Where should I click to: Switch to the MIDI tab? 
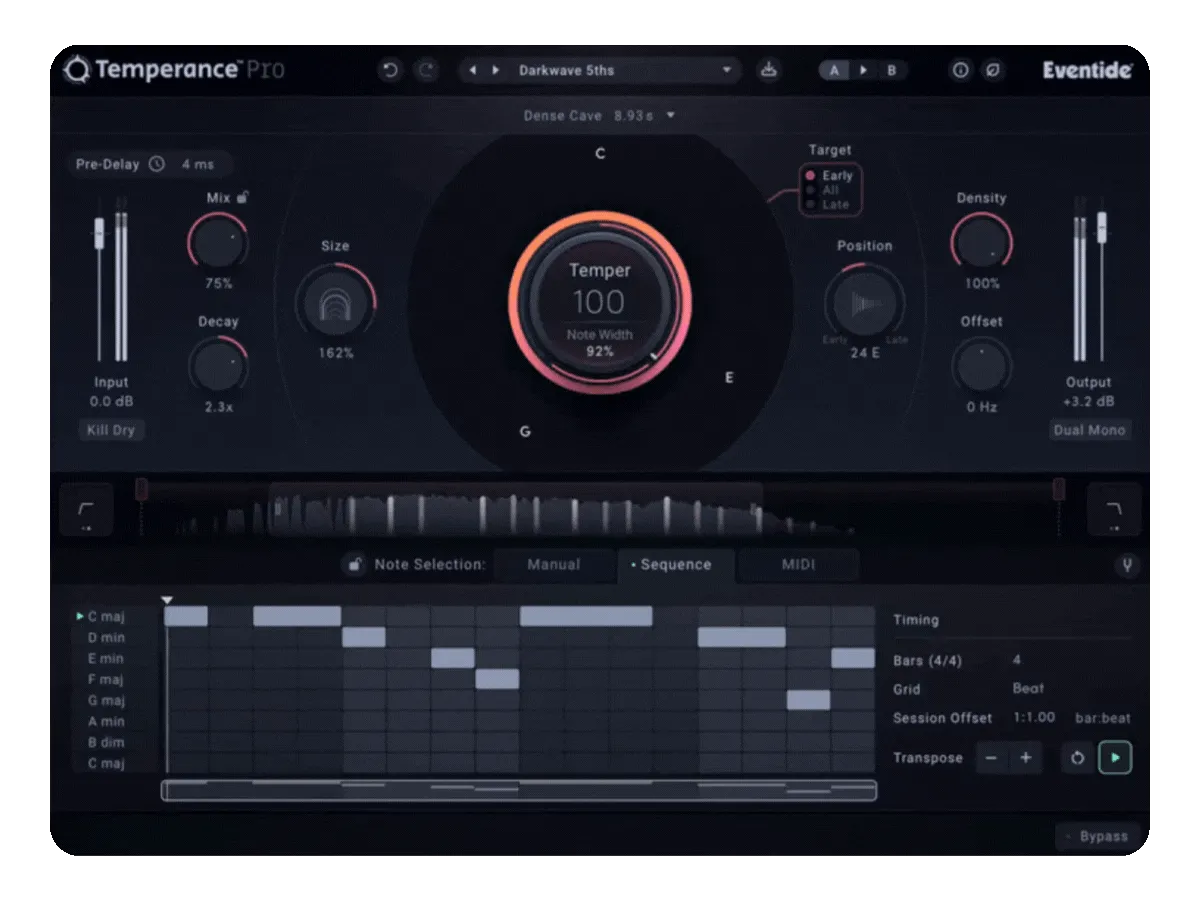[799, 565]
